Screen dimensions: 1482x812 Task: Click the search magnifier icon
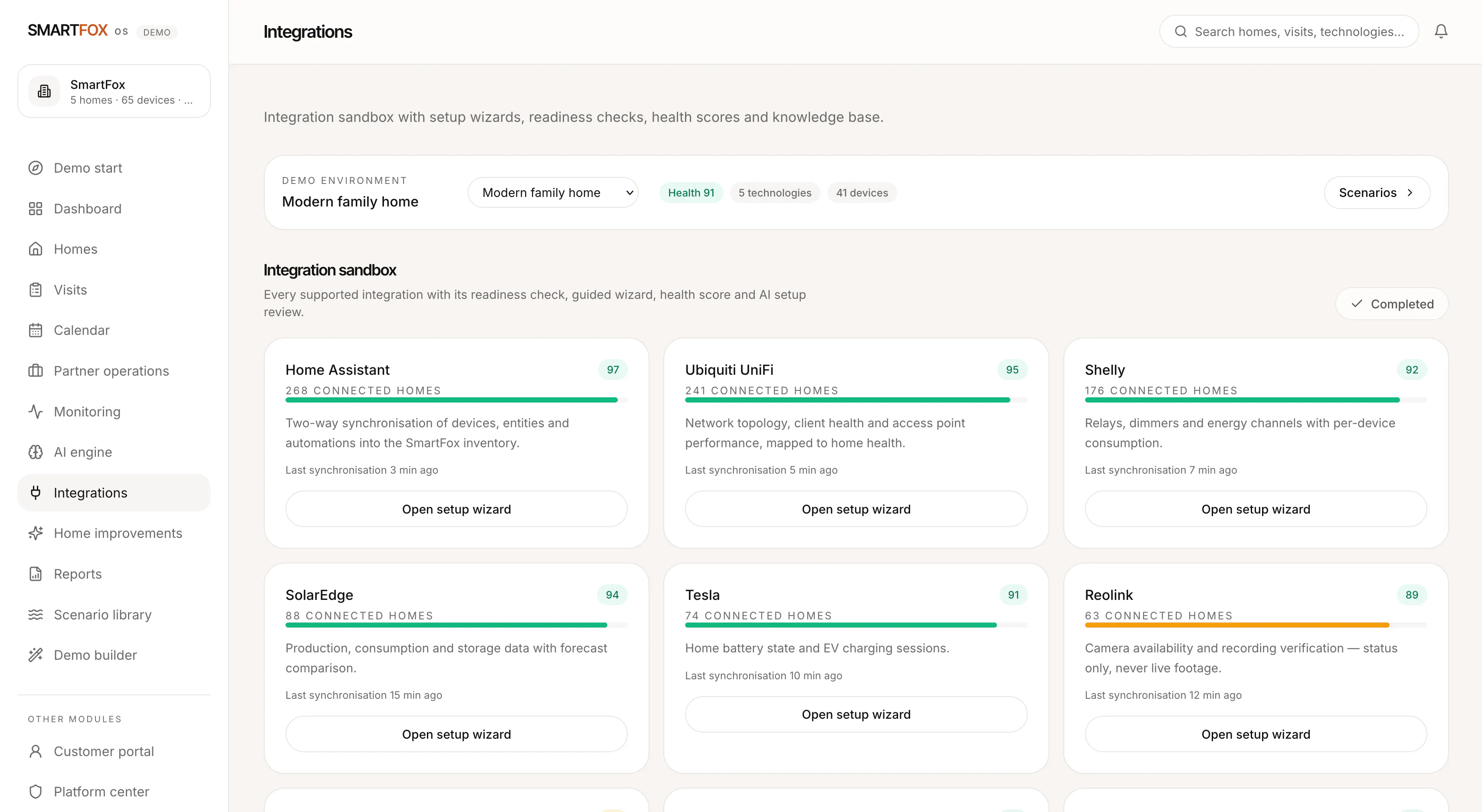click(1180, 32)
